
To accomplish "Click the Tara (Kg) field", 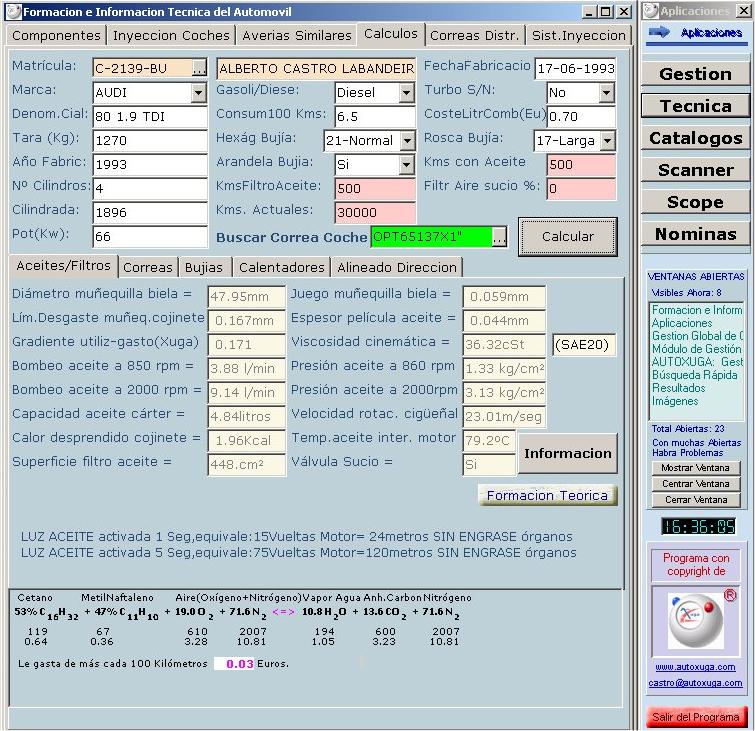I will (x=150, y=141).
